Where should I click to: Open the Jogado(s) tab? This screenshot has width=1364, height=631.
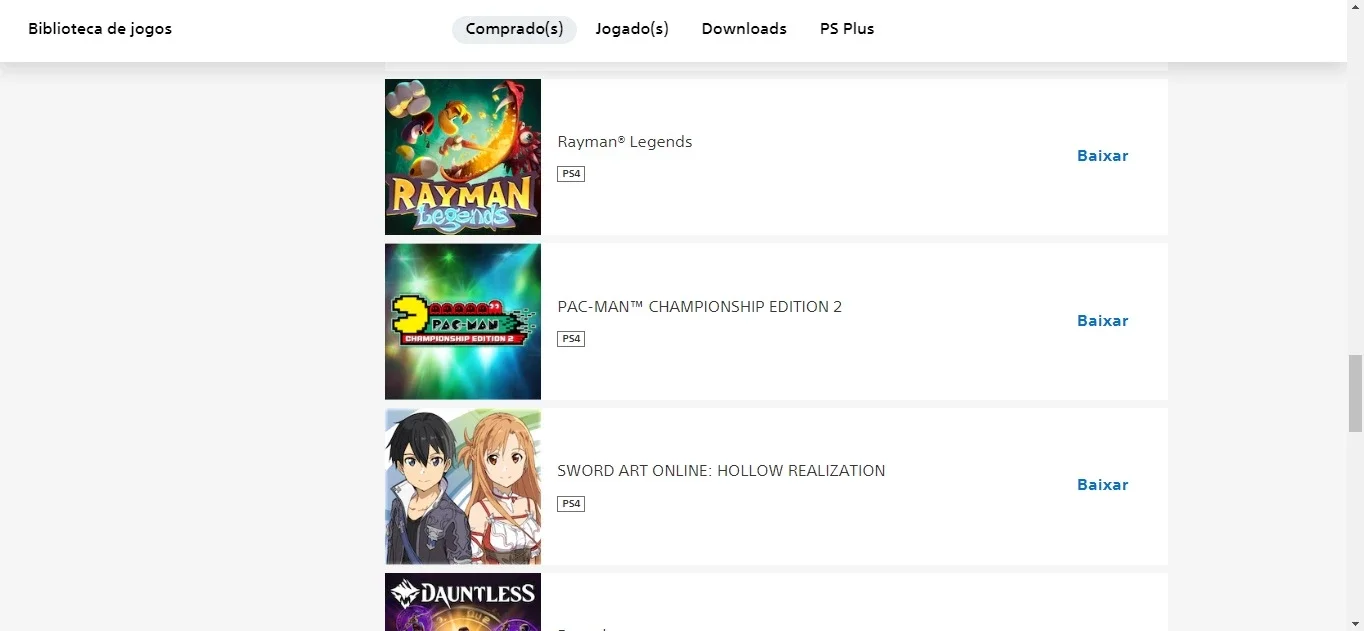point(632,29)
